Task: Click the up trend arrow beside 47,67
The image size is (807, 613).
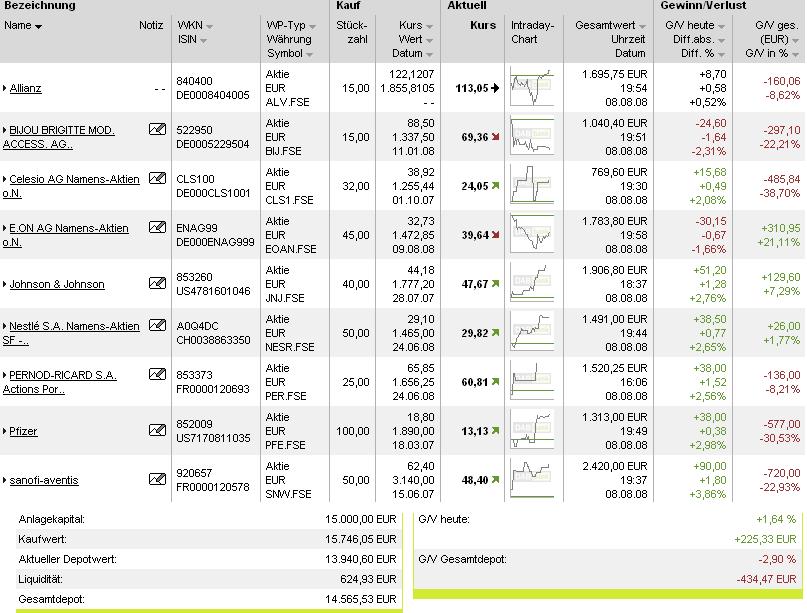Action: pos(495,284)
